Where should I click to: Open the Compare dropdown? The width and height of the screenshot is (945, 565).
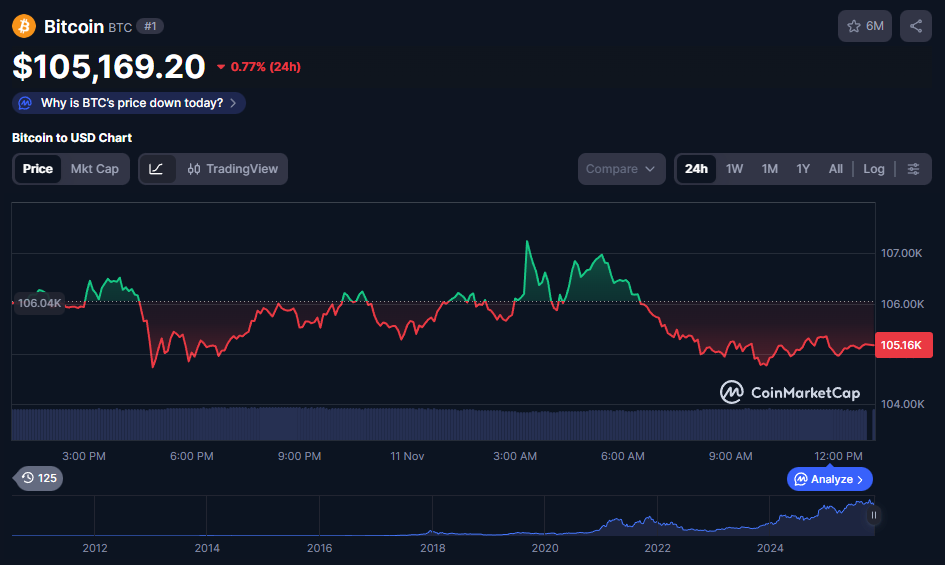click(621, 169)
